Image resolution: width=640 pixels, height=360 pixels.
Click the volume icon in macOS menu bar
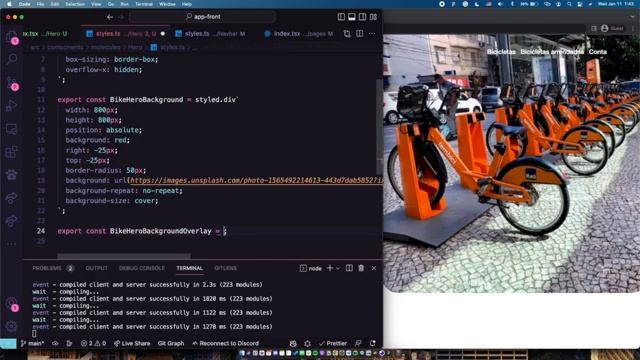click(x=500, y=4)
